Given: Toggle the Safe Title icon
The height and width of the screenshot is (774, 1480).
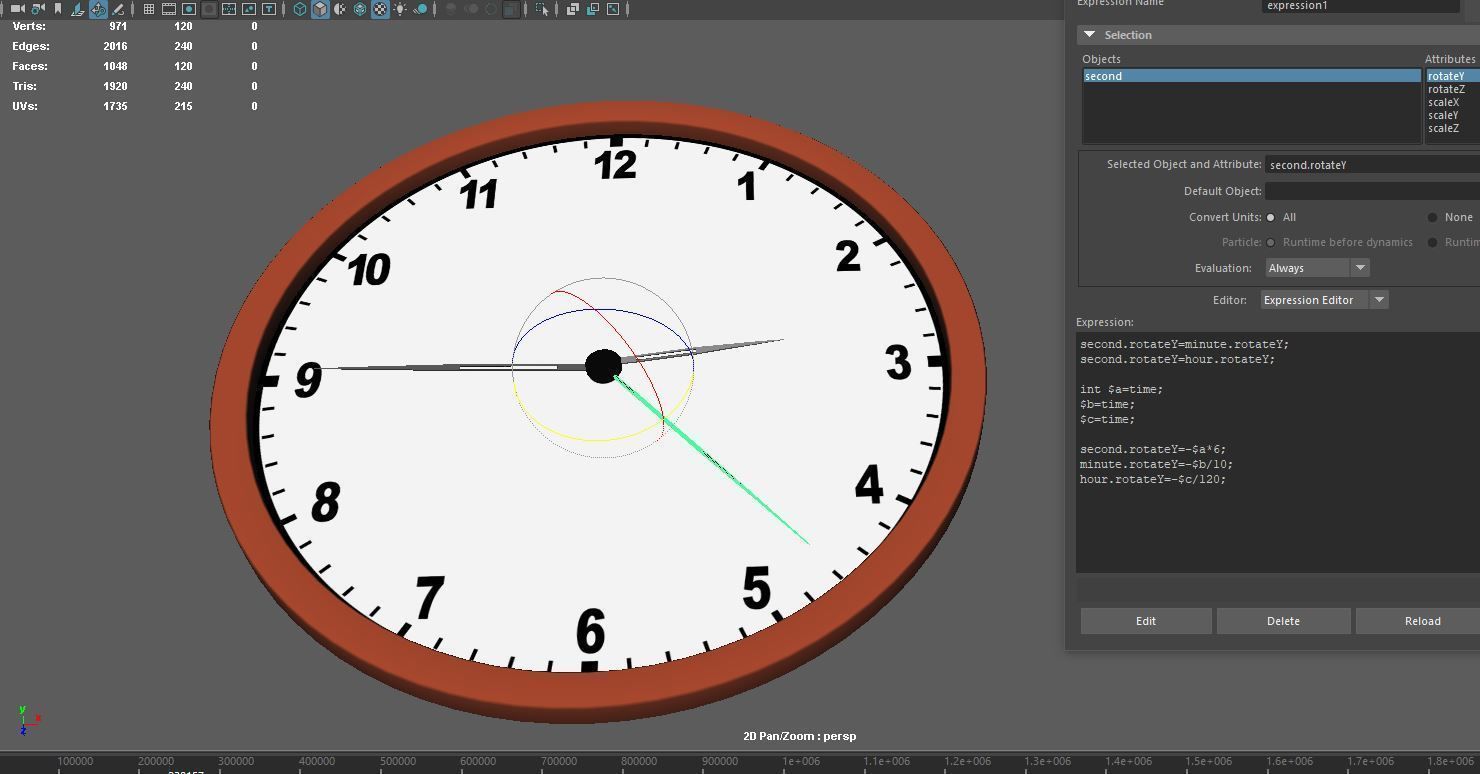Looking at the screenshot, I should 269,9.
